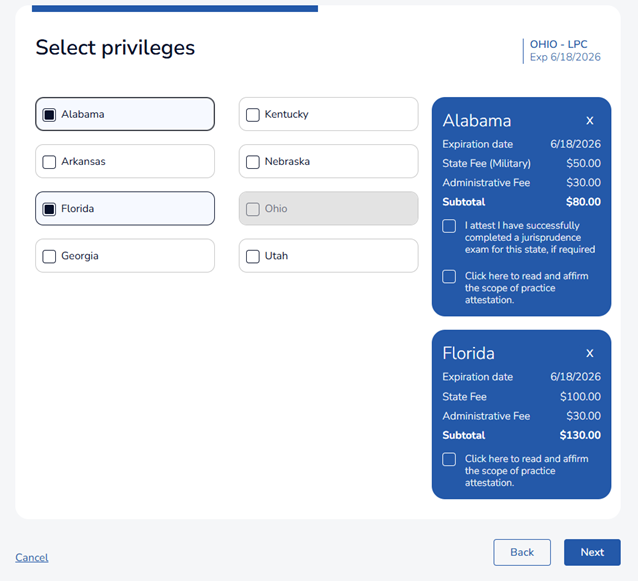This screenshot has width=638, height=581.
Task: Click the disabled Ohio option
Action: 328,208
